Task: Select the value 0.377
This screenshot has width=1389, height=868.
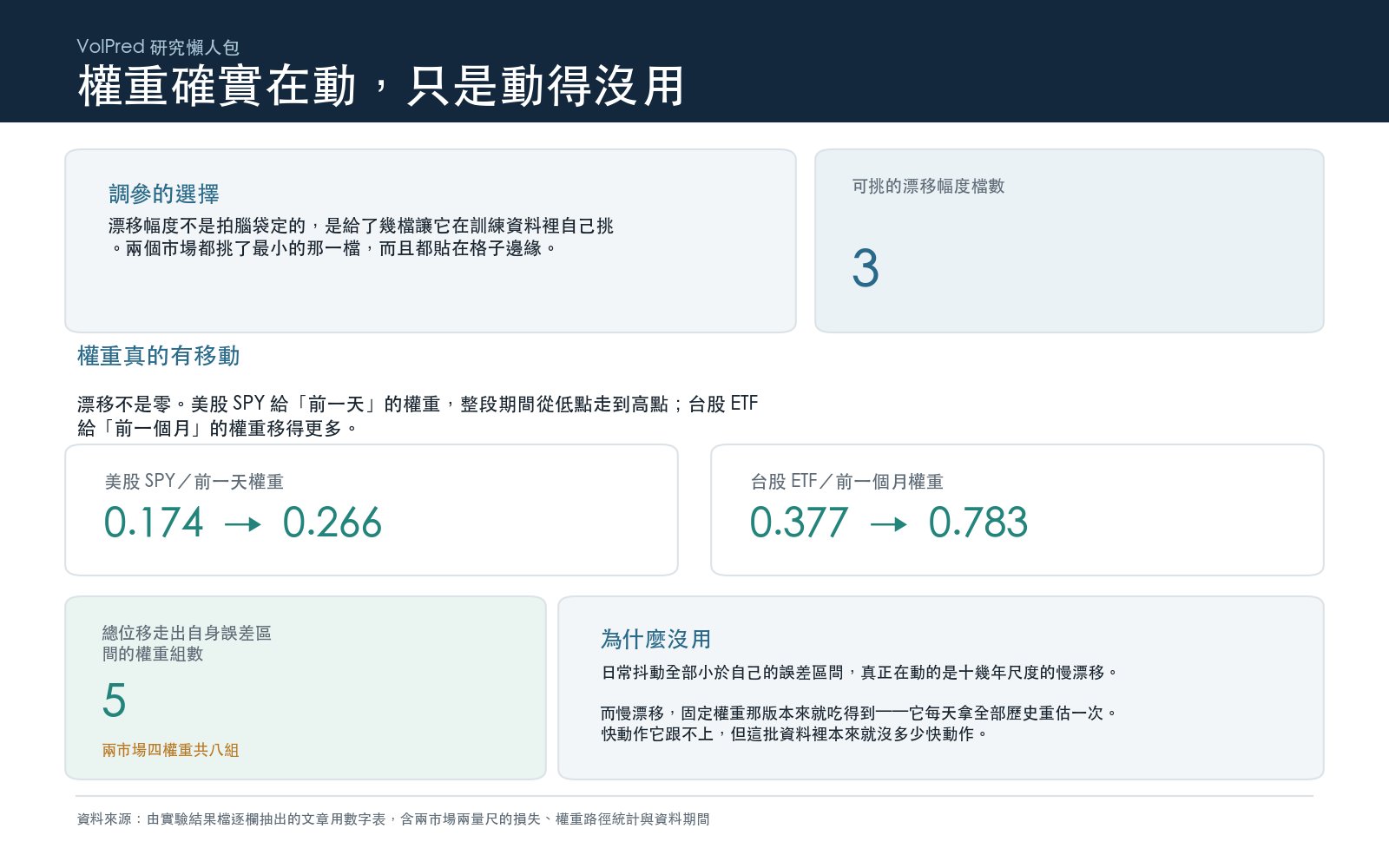Action: [x=800, y=523]
